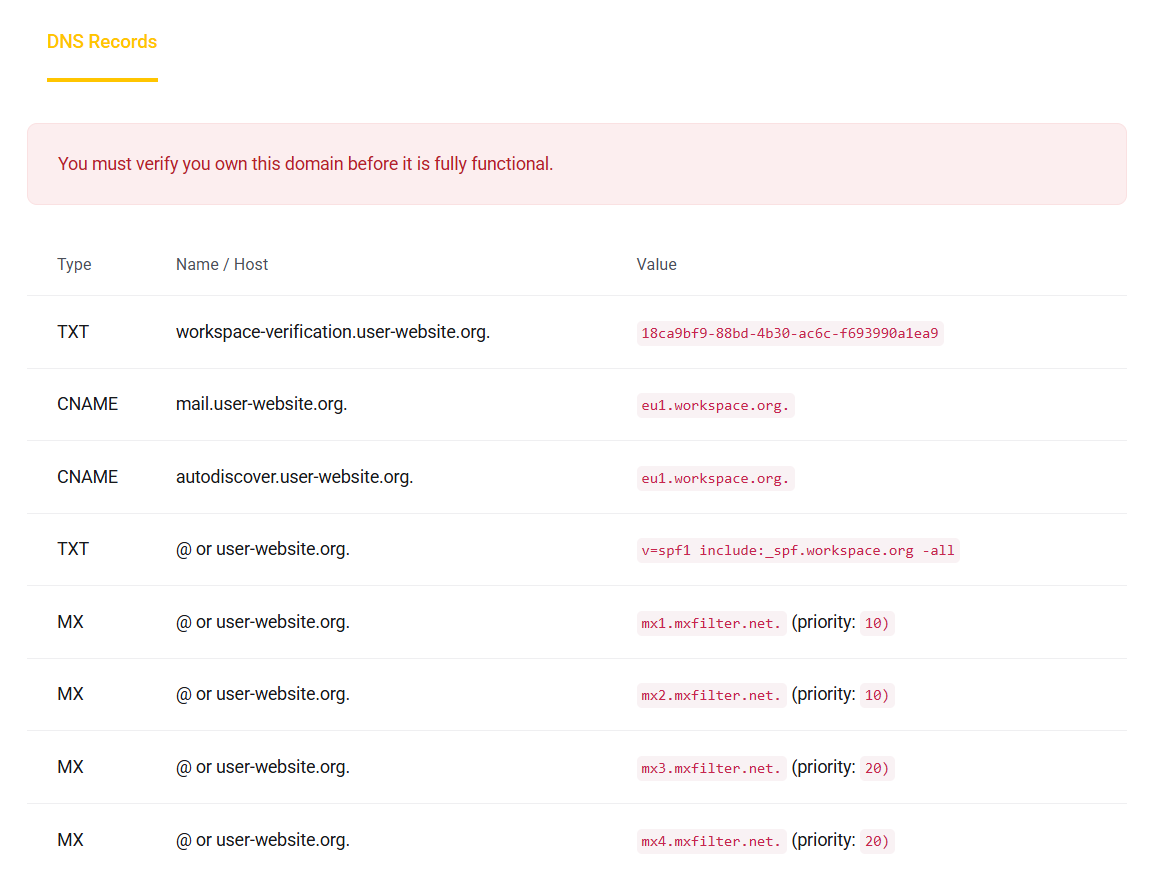Screen dimensions: 1155x896
Task: Click priority 10 in mx1 row
Action: pyautogui.click(x=877, y=623)
